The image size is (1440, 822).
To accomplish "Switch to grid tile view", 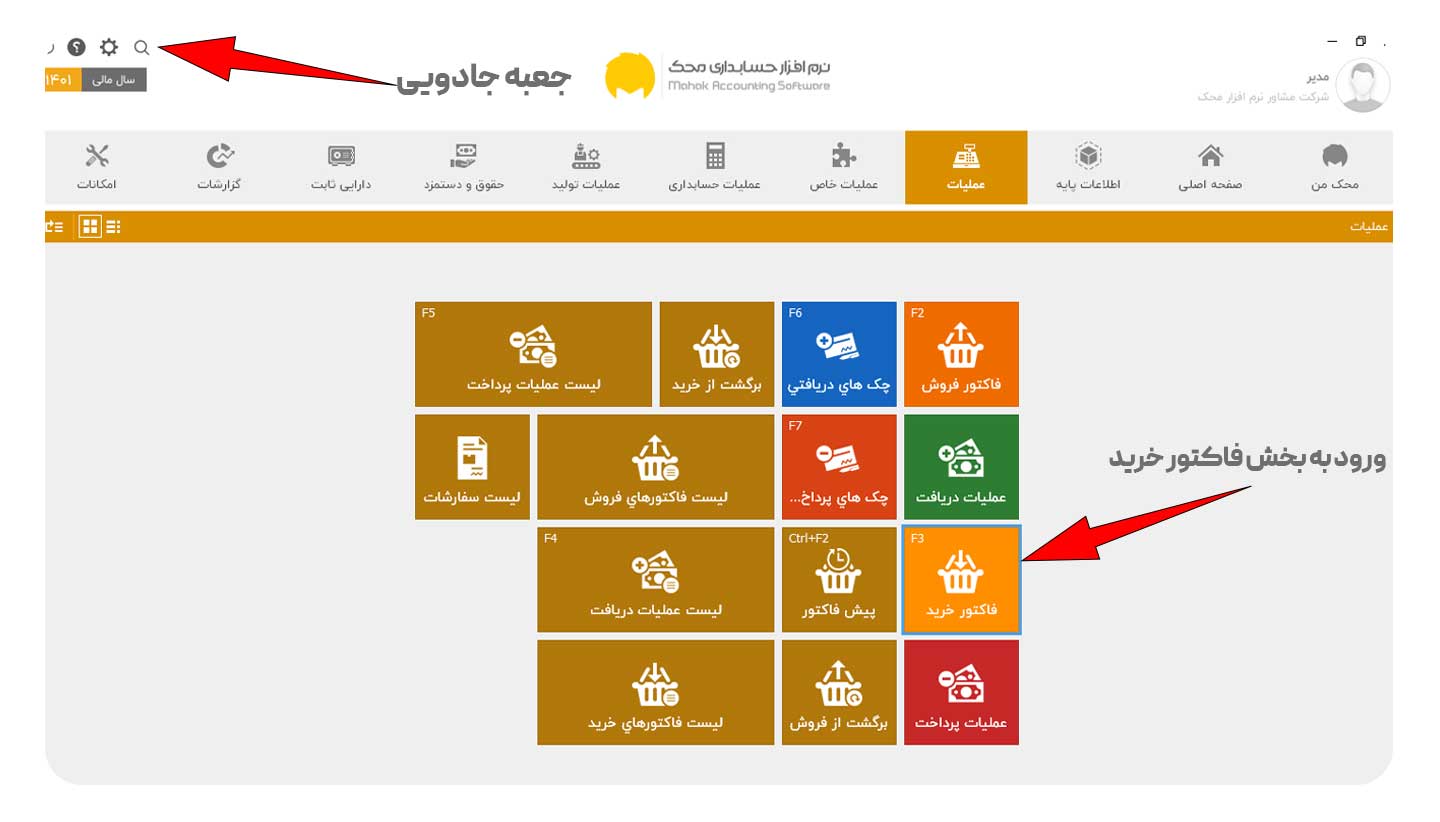I will (90, 227).
